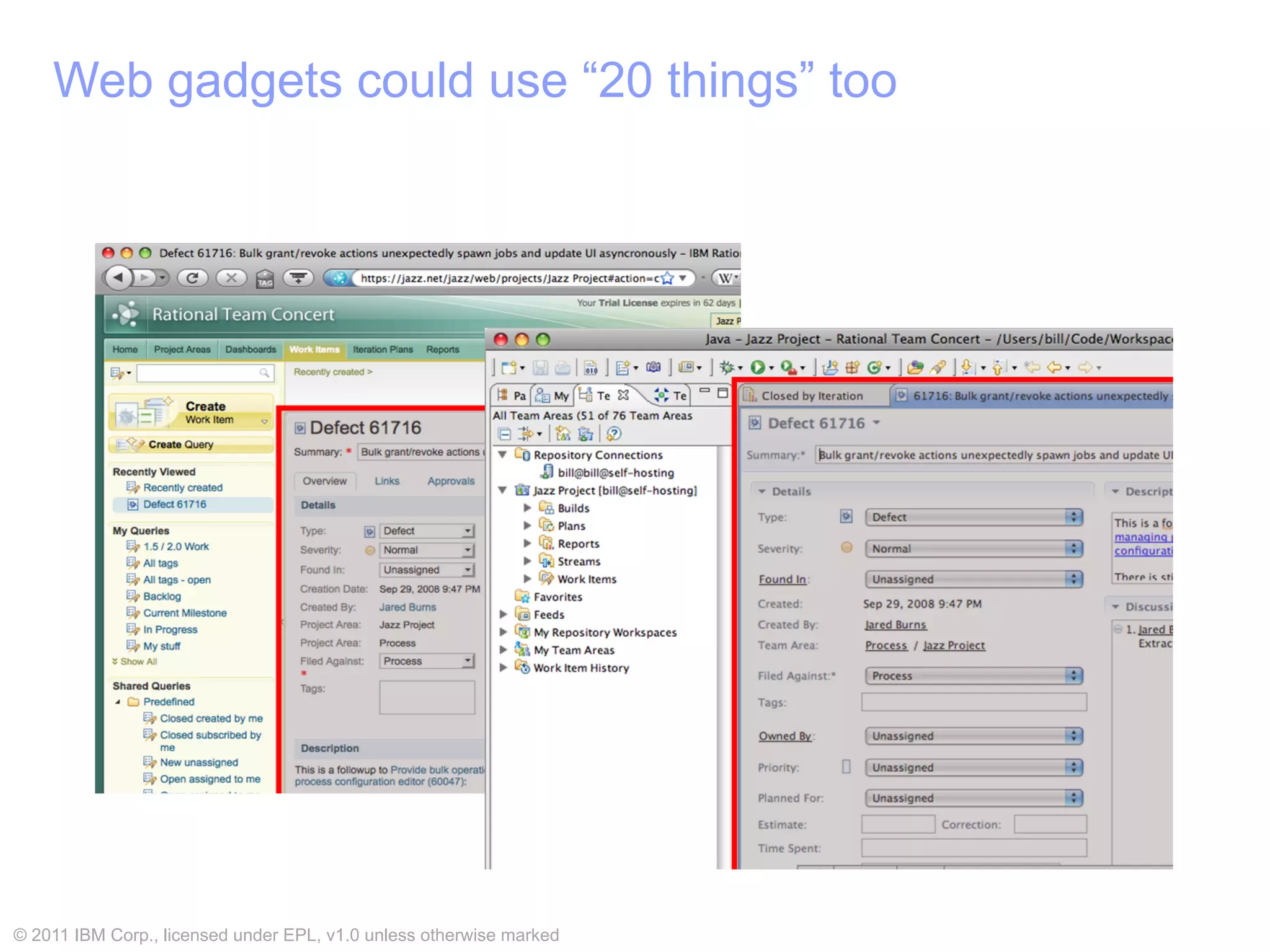This screenshot has width=1270, height=952.
Task: Select Work Item History tree item
Action: click(x=581, y=668)
